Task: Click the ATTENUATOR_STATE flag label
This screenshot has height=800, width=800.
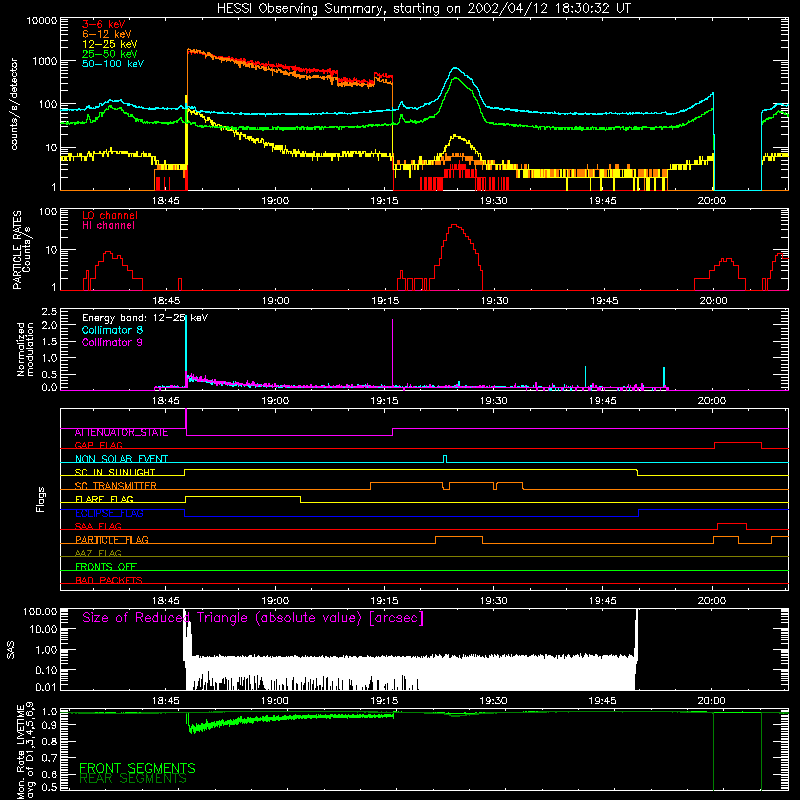Action: (121, 433)
